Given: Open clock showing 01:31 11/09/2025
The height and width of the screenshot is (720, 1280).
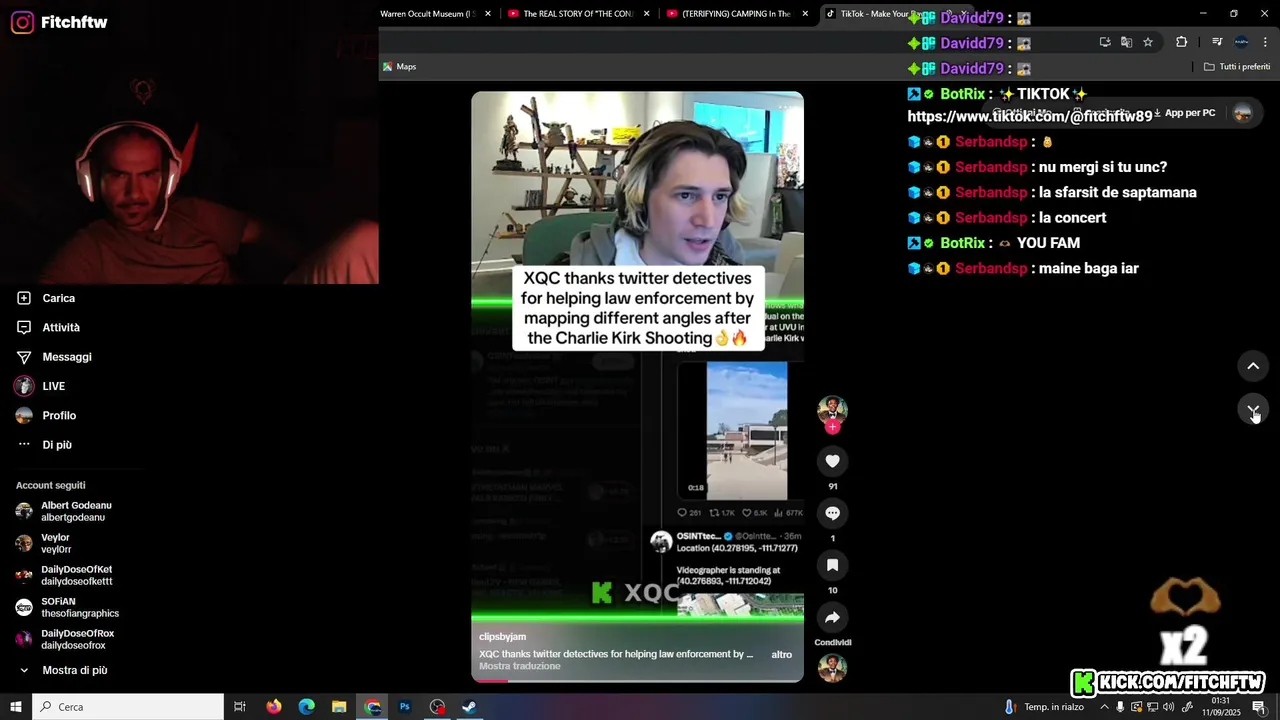Looking at the screenshot, I should (1219, 707).
